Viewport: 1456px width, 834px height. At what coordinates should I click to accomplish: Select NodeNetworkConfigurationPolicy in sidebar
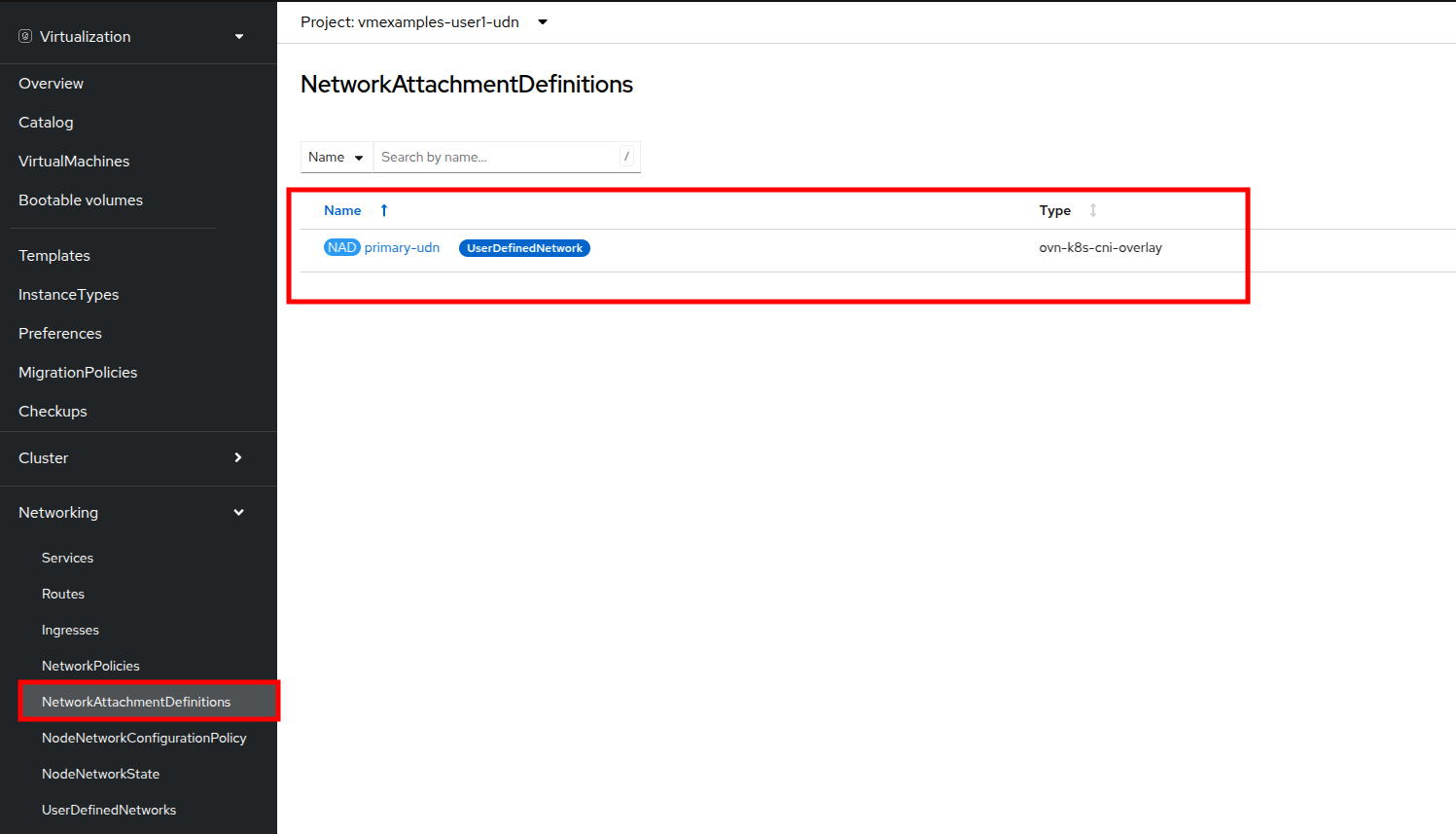click(144, 738)
